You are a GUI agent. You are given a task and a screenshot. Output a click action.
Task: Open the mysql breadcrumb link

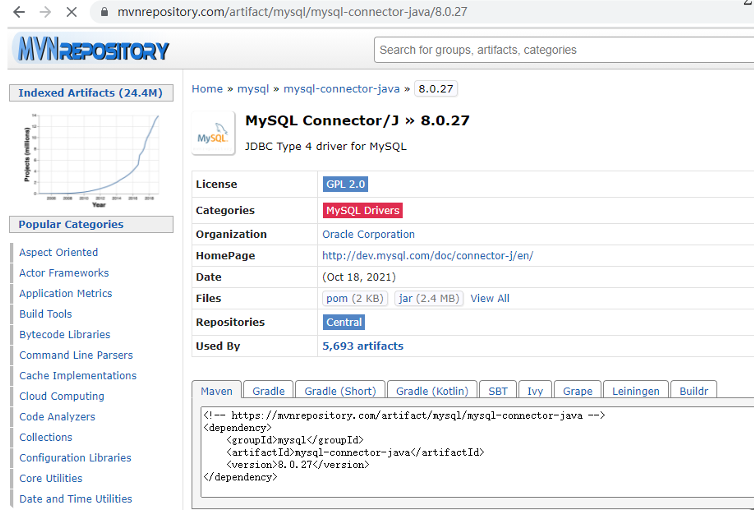[x=253, y=89]
